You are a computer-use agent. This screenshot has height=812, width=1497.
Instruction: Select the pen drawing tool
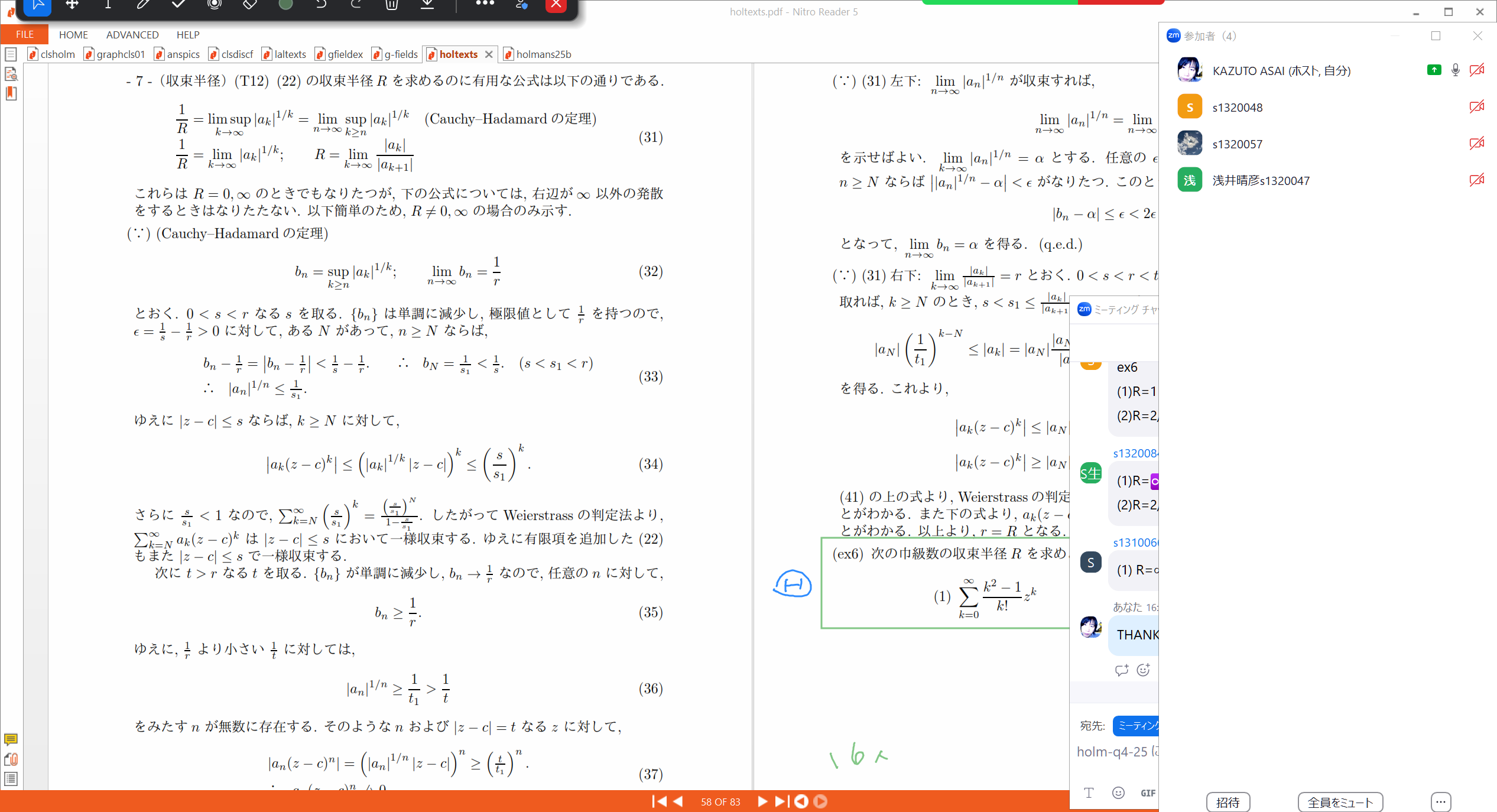(142, 5)
